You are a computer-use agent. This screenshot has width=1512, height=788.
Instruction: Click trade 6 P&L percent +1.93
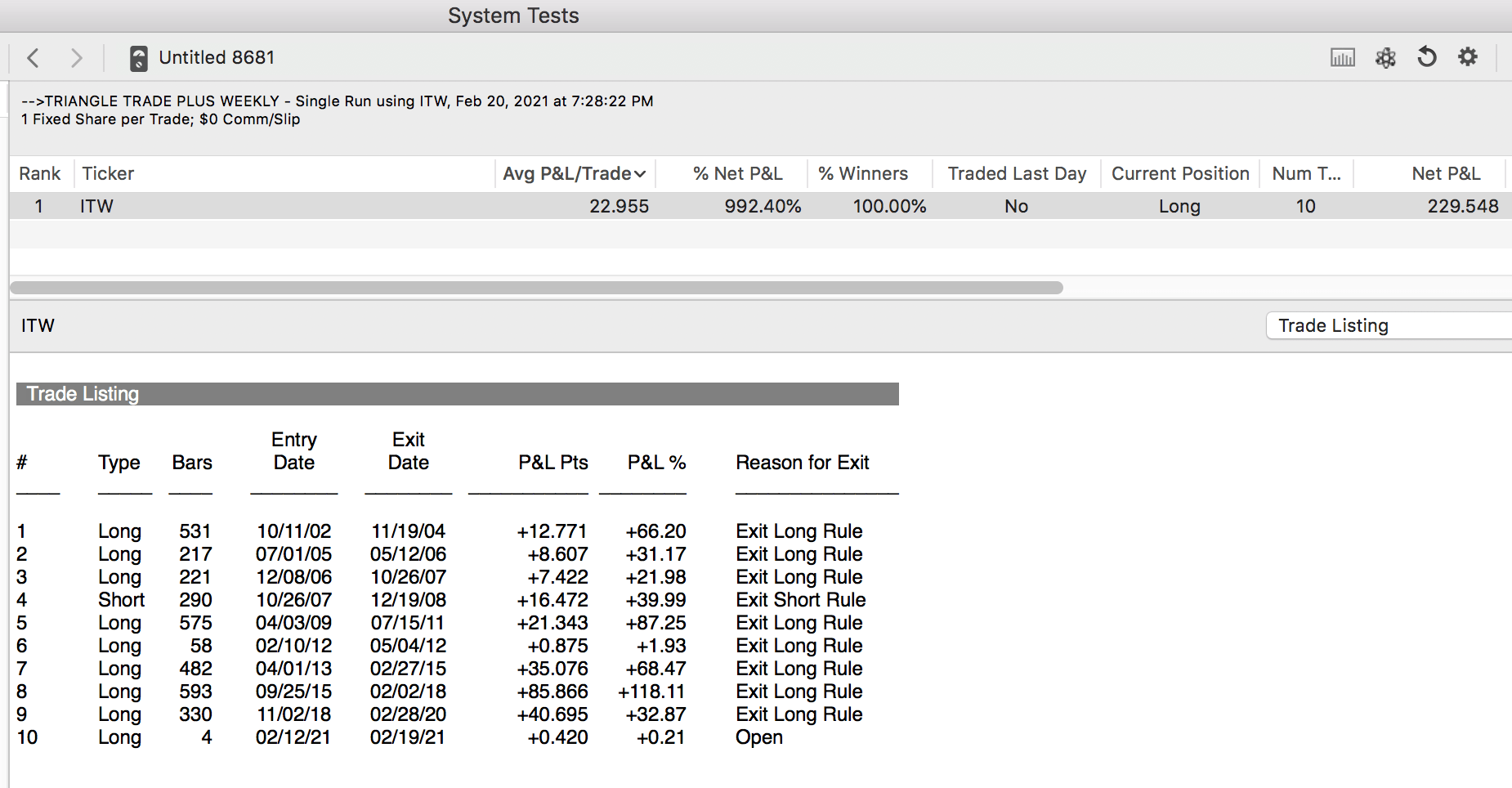(661, 646)
